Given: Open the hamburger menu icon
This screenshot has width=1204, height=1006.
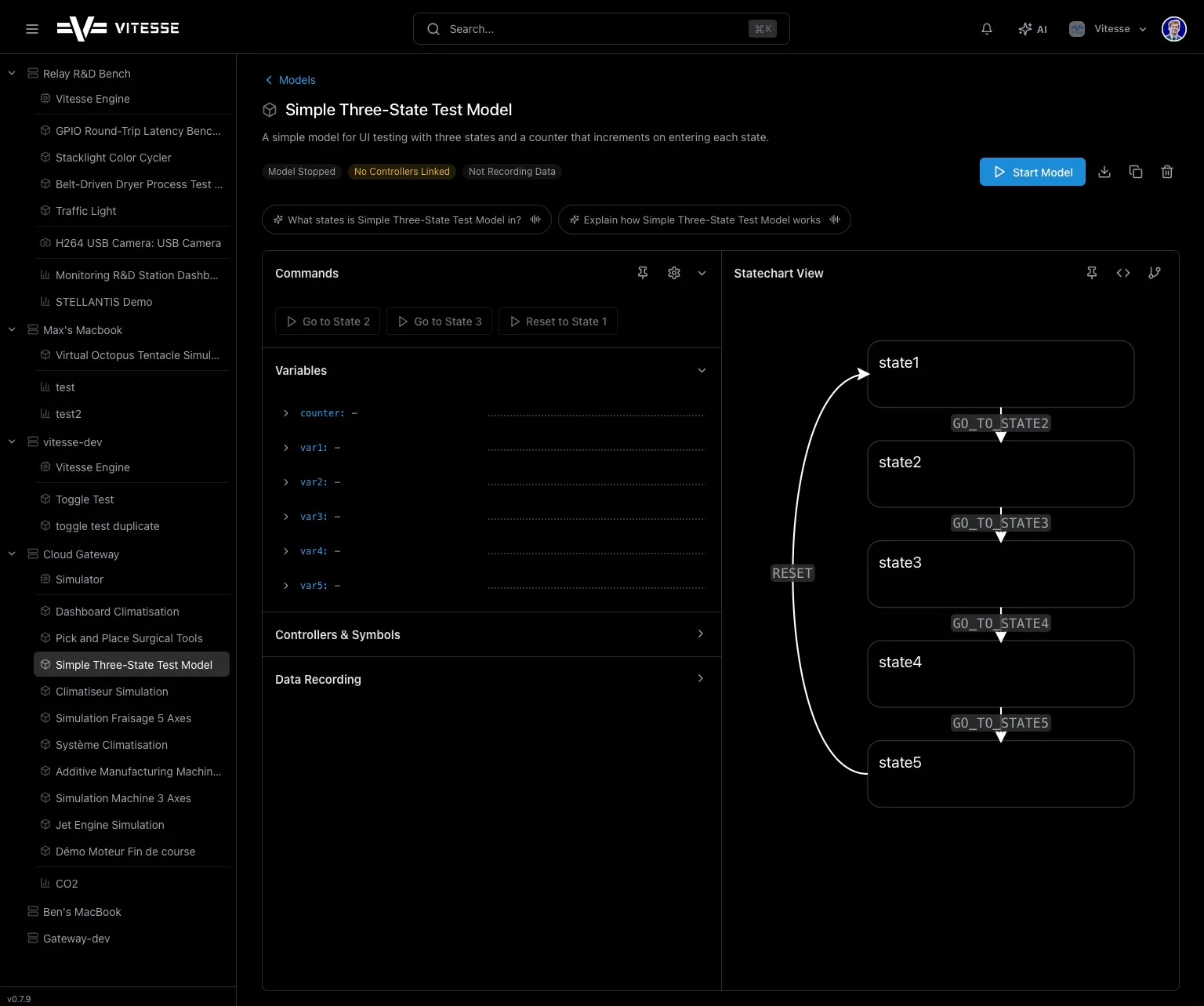Looking at the screenshot, I should [32, 29].
